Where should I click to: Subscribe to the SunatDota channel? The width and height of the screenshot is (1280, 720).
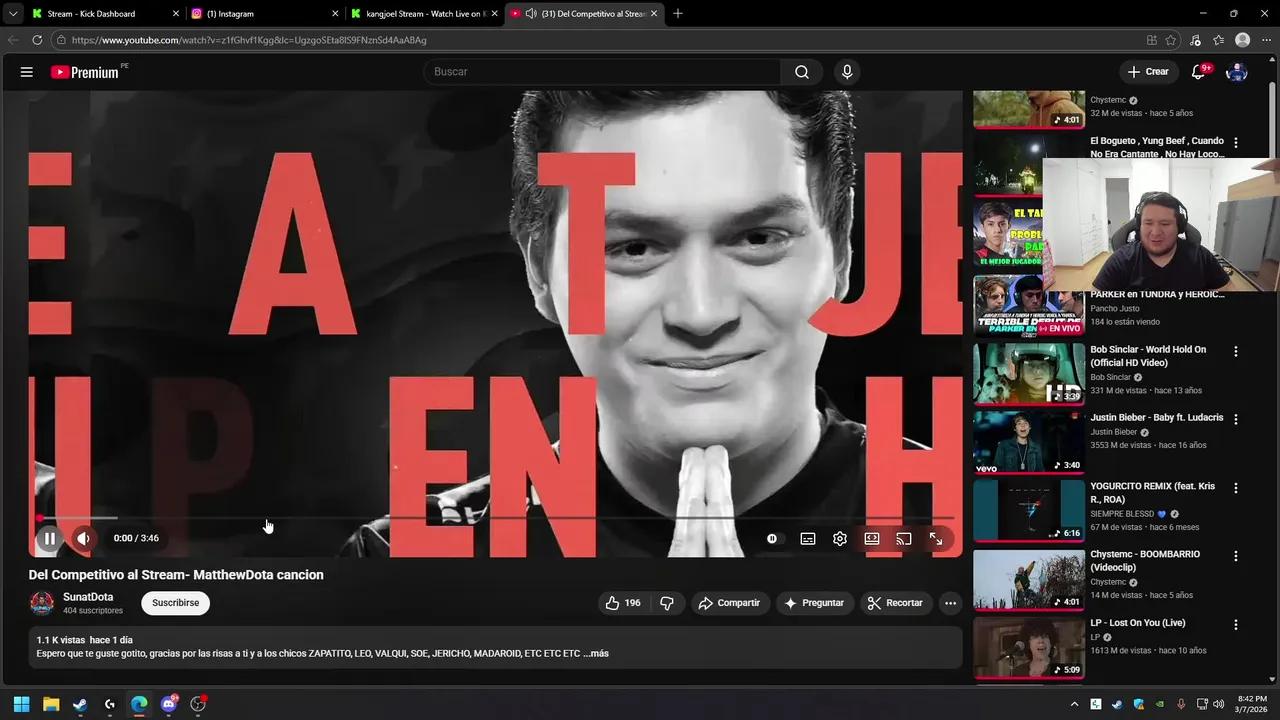coord(175,602)
